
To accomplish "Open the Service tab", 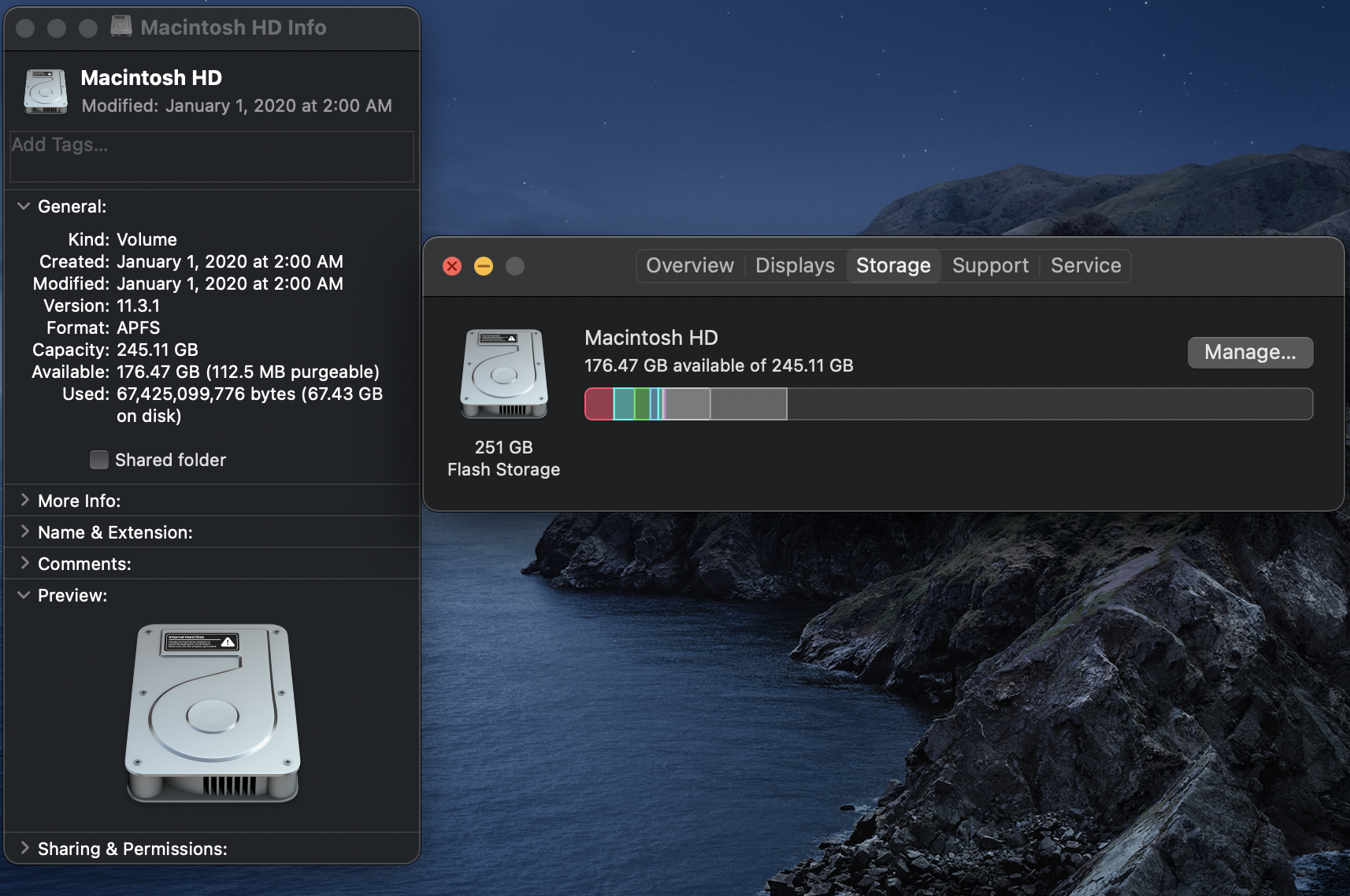I will click(1085, 265).
